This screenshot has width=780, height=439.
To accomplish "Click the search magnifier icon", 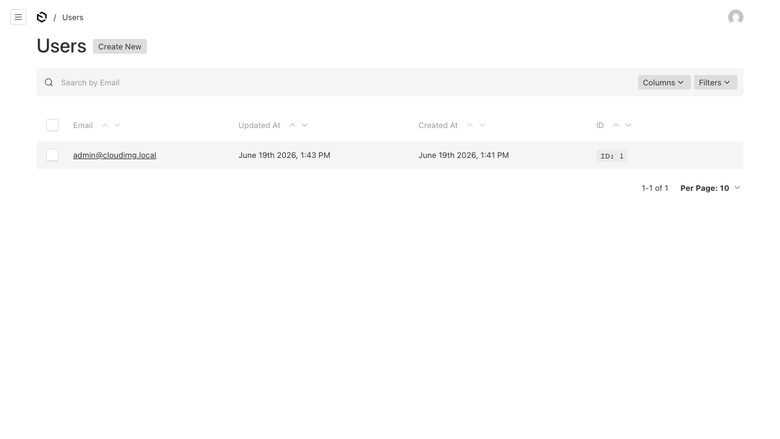I will click(49, 83).
